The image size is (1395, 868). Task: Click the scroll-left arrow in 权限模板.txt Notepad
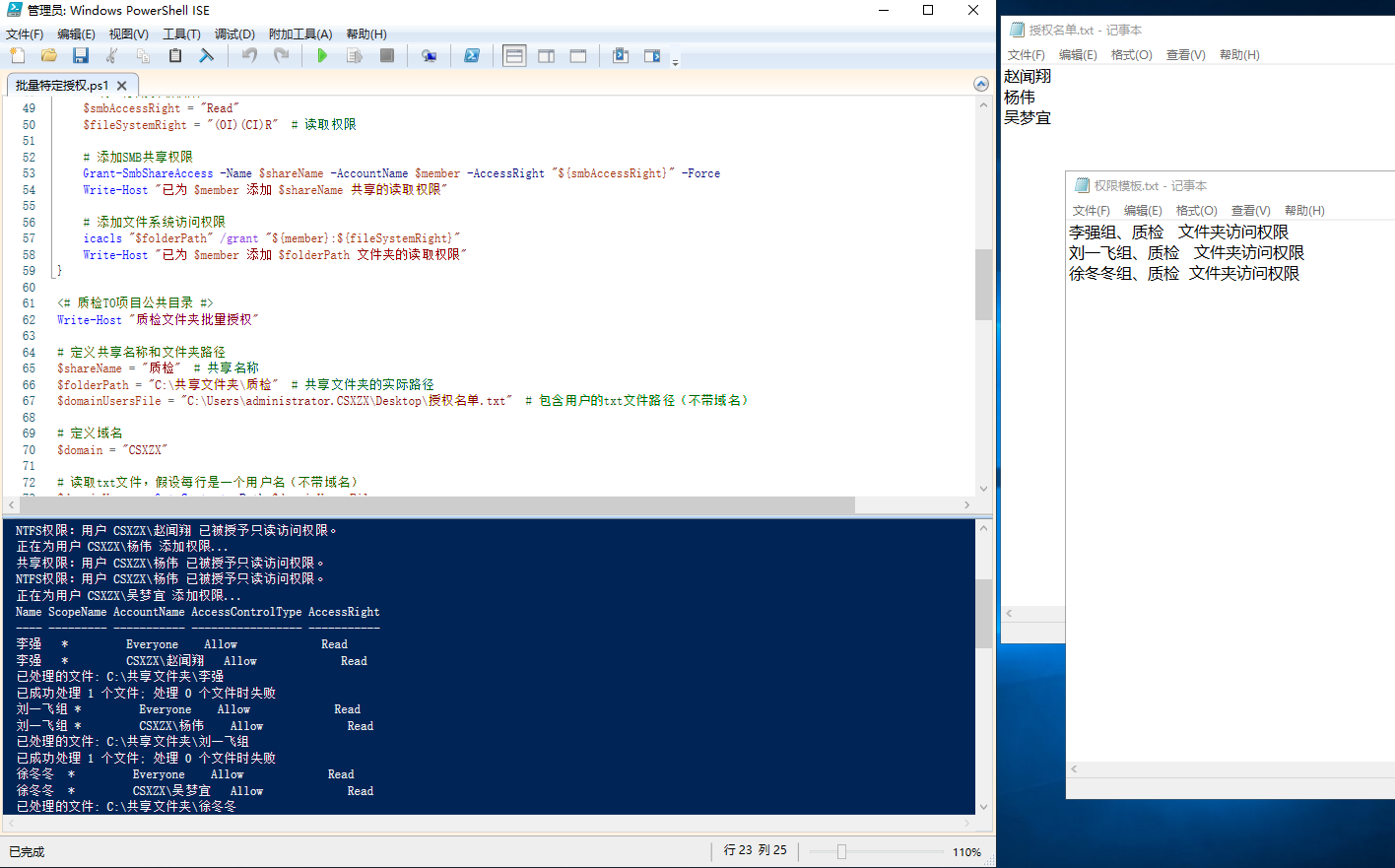click(x=1074, y=768)
